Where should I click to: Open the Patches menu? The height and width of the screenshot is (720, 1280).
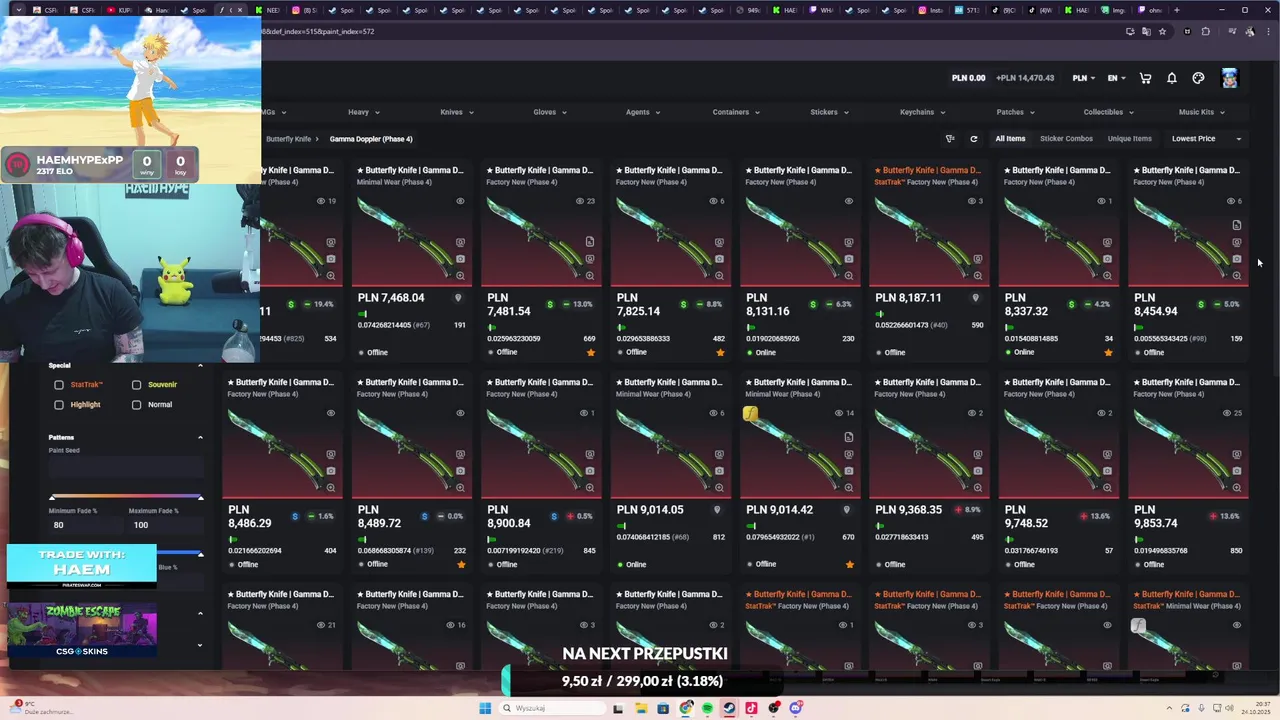tap(1015, 112)
